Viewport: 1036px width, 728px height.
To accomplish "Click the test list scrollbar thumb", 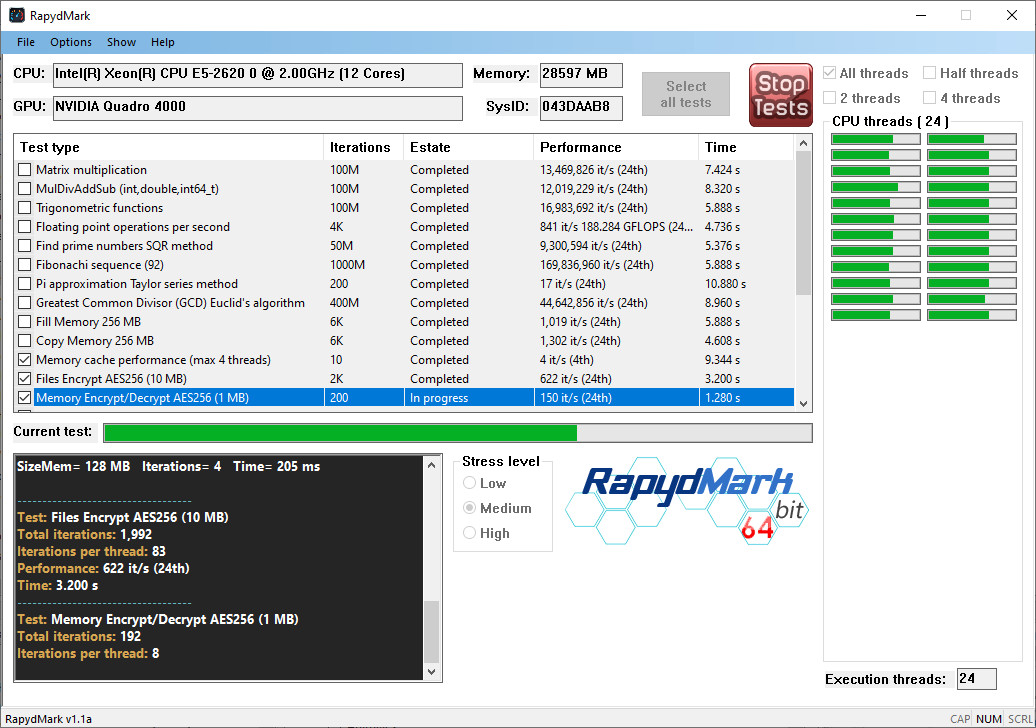I will pos(803,223).
